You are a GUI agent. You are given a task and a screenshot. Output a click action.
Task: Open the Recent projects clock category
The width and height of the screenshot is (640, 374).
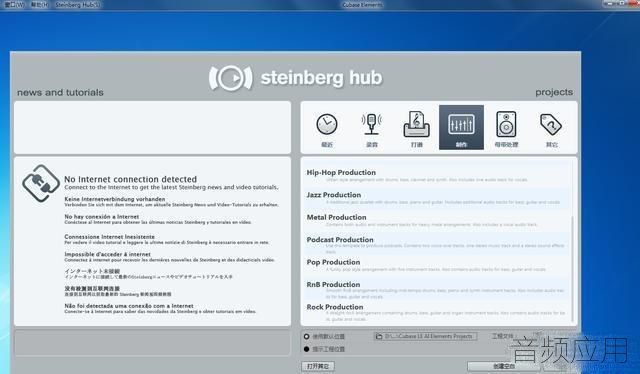[327, 129]
